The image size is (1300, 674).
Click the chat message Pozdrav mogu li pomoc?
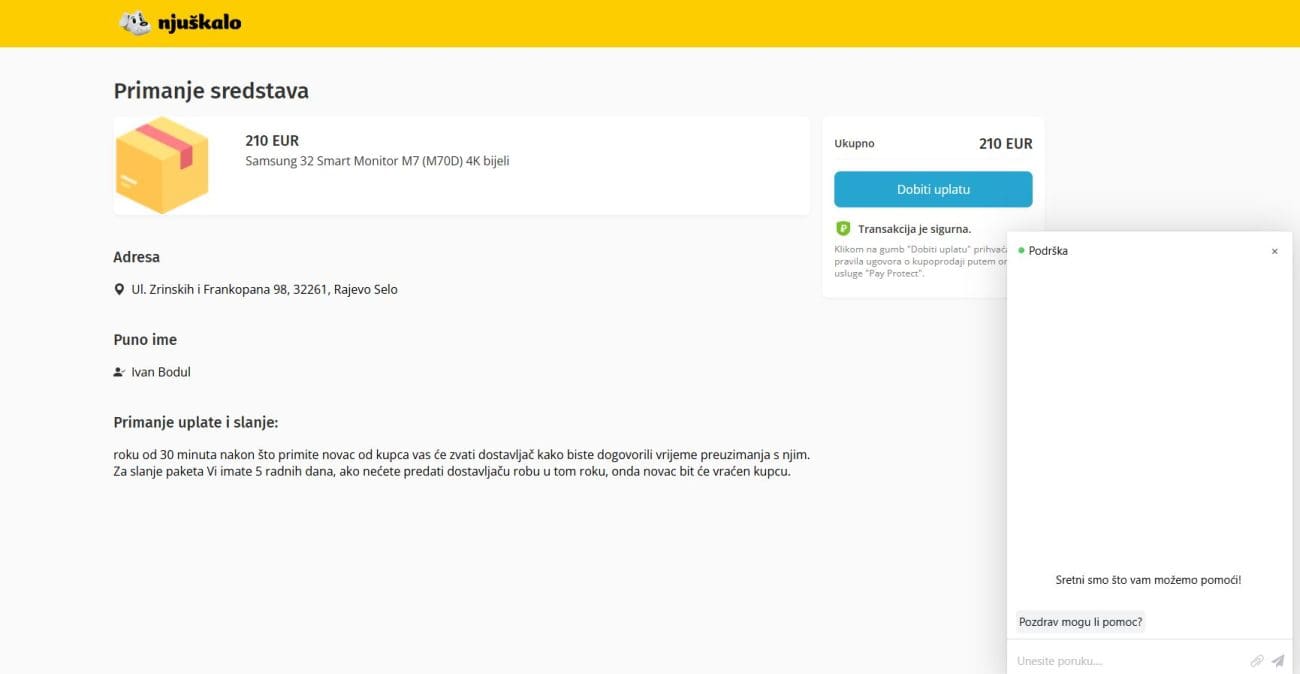click(1080, 622)
